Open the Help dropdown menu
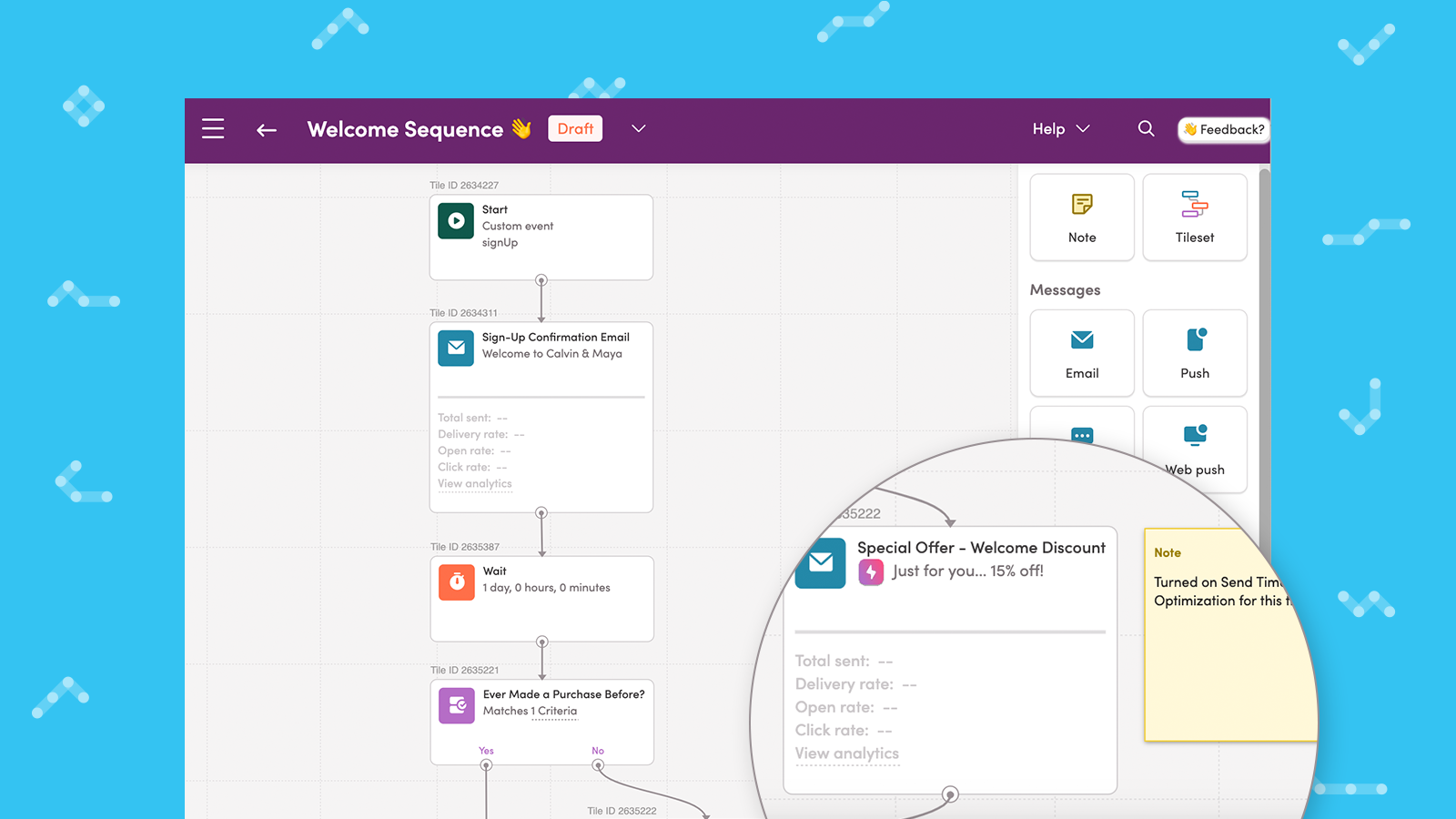 click(x=1060, y=129)
